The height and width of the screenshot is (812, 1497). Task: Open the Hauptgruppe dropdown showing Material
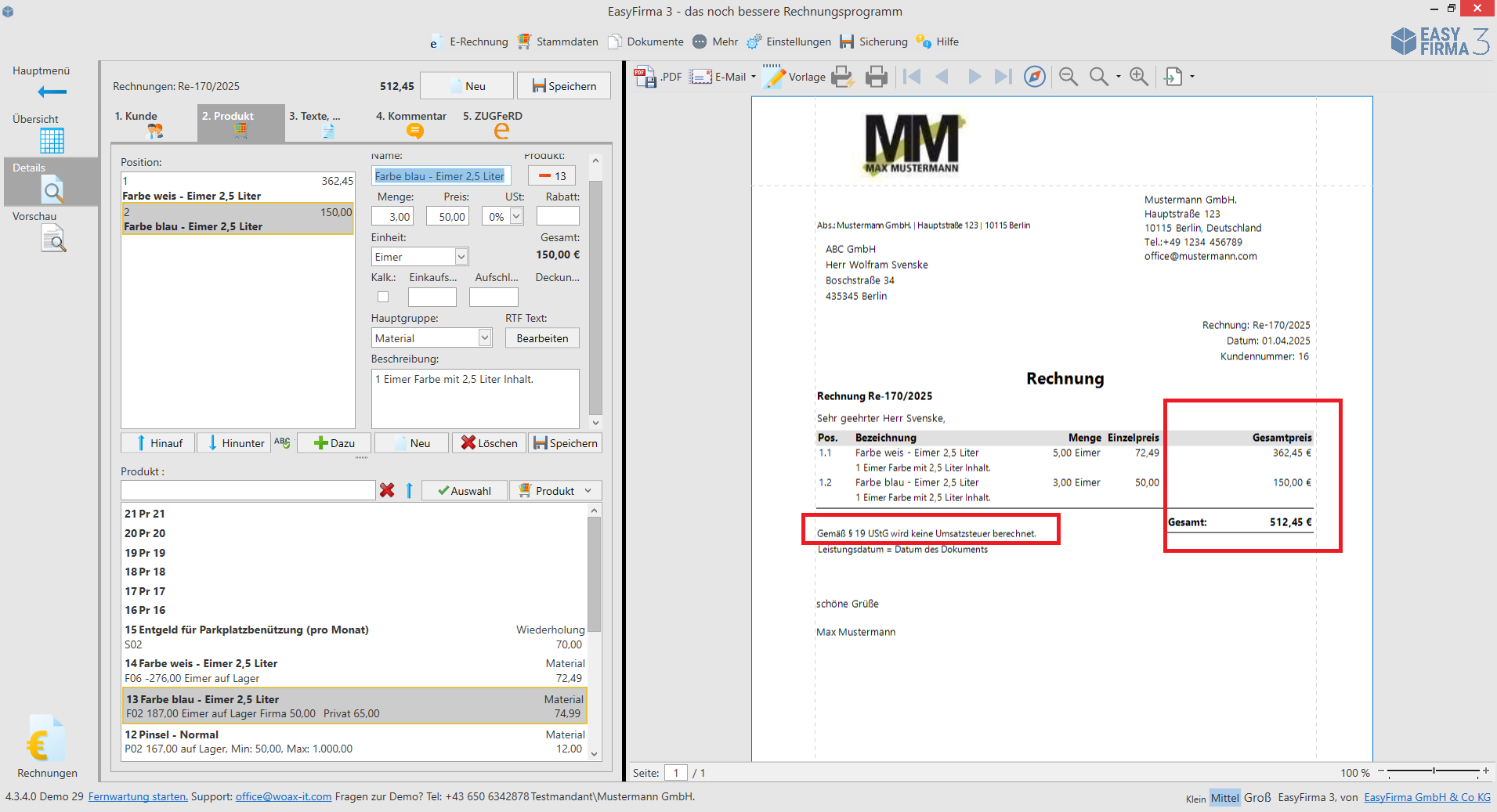(x=484, y=338)
